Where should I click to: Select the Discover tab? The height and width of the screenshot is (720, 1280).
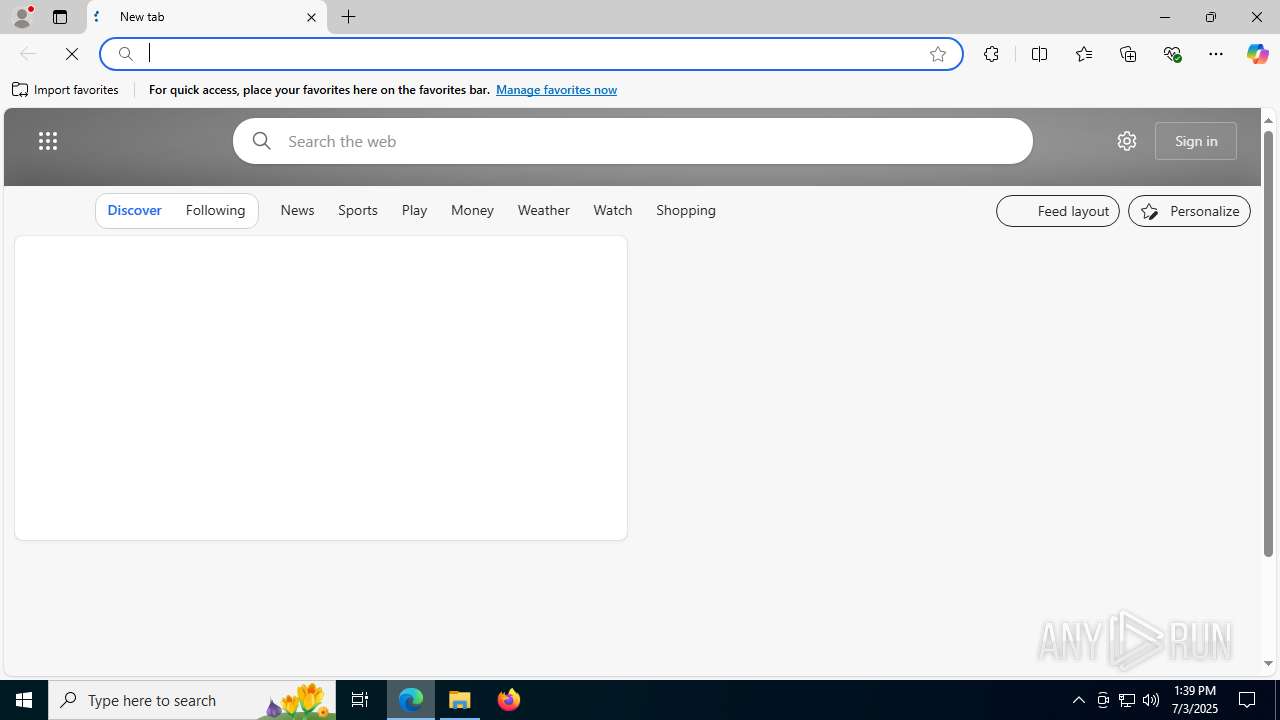tap(134, 210)
